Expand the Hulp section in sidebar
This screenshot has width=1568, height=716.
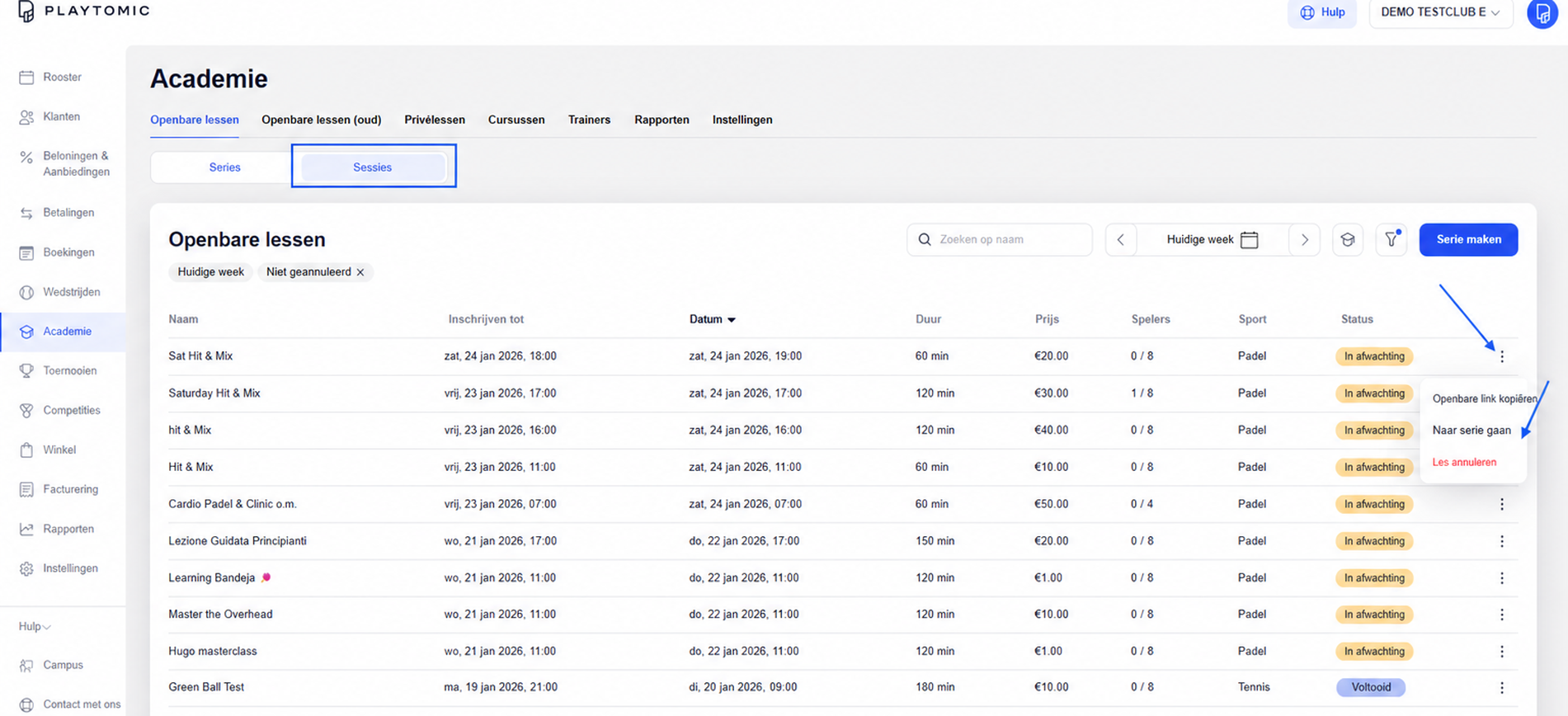click(35, 627)
